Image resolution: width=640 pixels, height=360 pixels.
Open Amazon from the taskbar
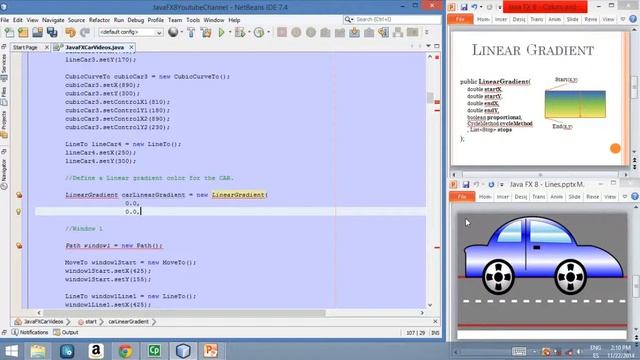click(96, 351)
